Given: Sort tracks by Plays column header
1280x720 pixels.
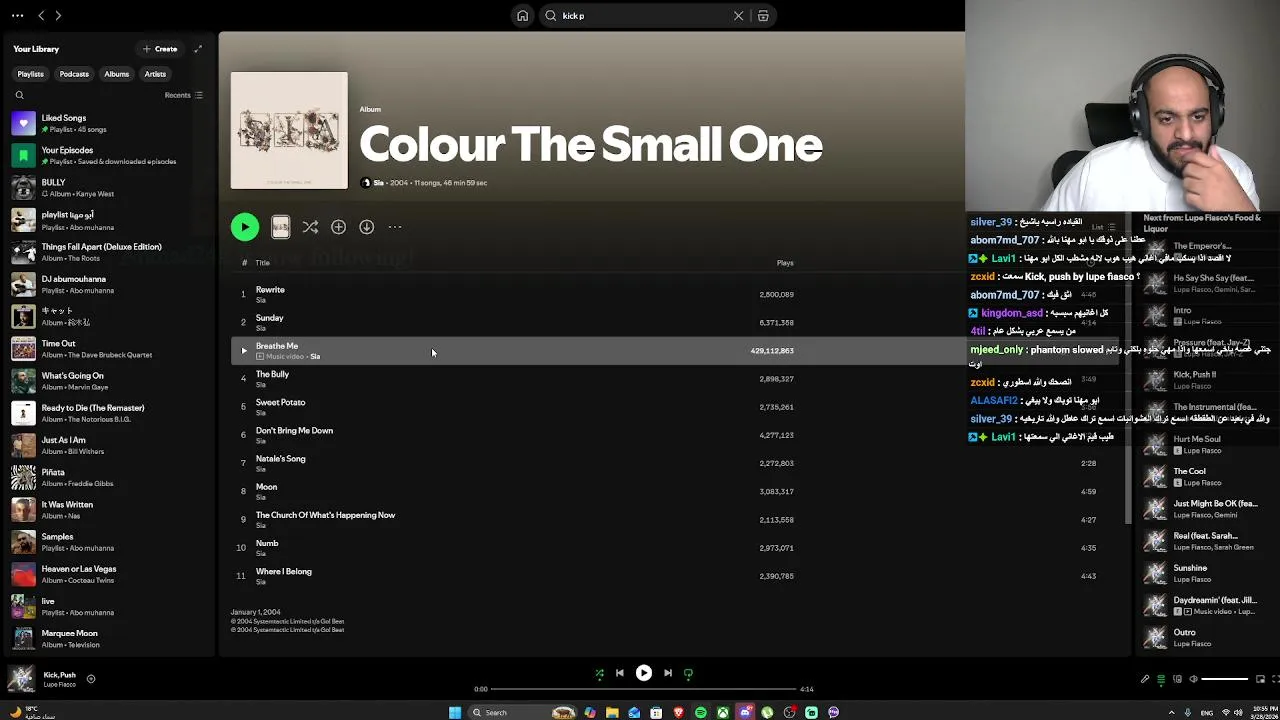Looking at the screenshot, I should 785,263.
